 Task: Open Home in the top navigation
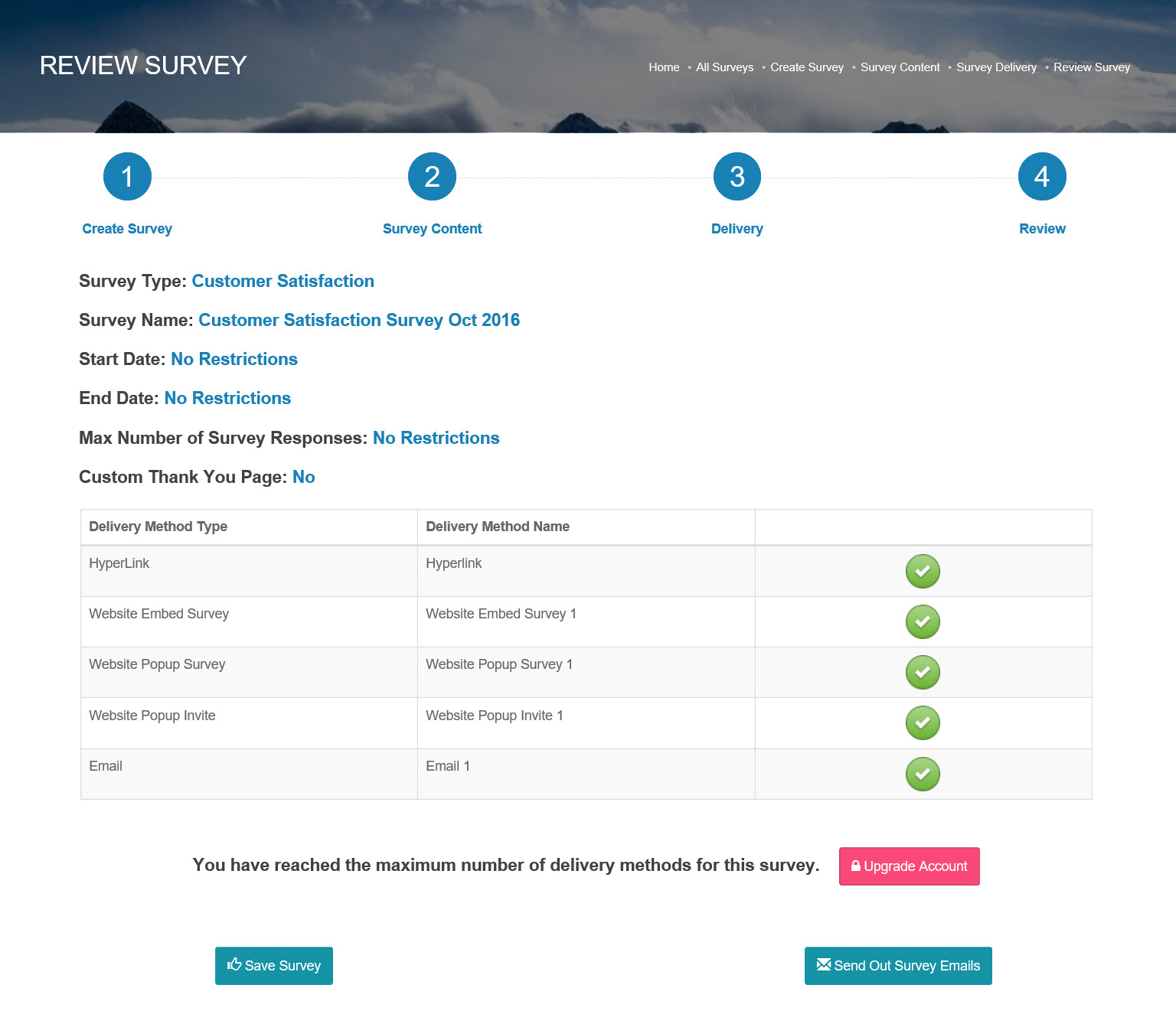click(x=664, y=67)
